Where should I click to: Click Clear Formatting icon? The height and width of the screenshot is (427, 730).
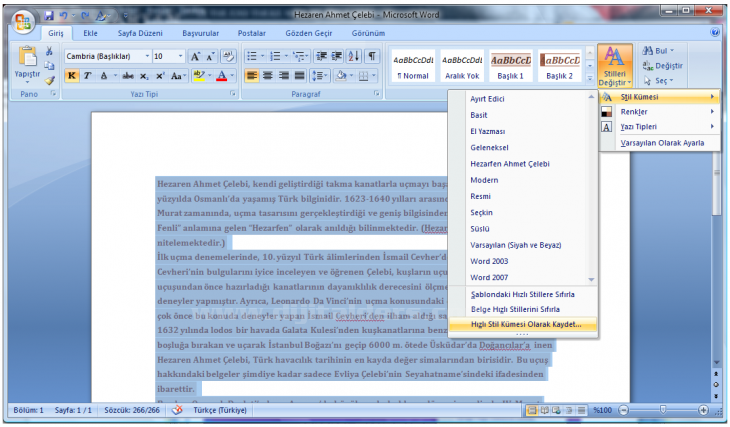(x=228, y=56)
